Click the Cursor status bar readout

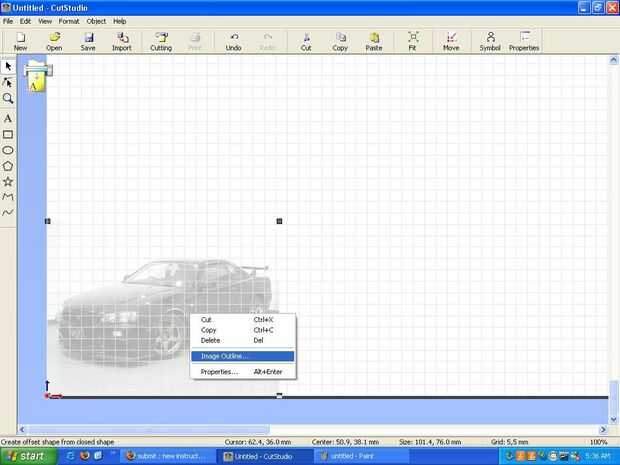pos(258,442)
